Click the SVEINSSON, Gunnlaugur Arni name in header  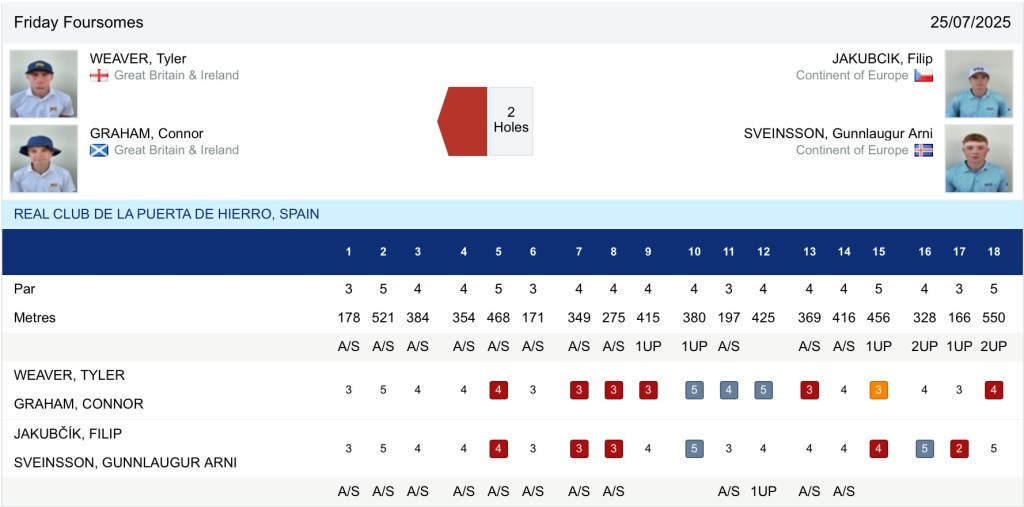(838, 133)
